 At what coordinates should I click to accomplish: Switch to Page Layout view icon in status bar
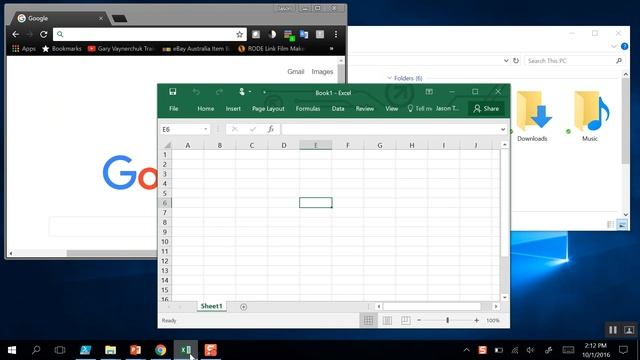pos(387,320)
